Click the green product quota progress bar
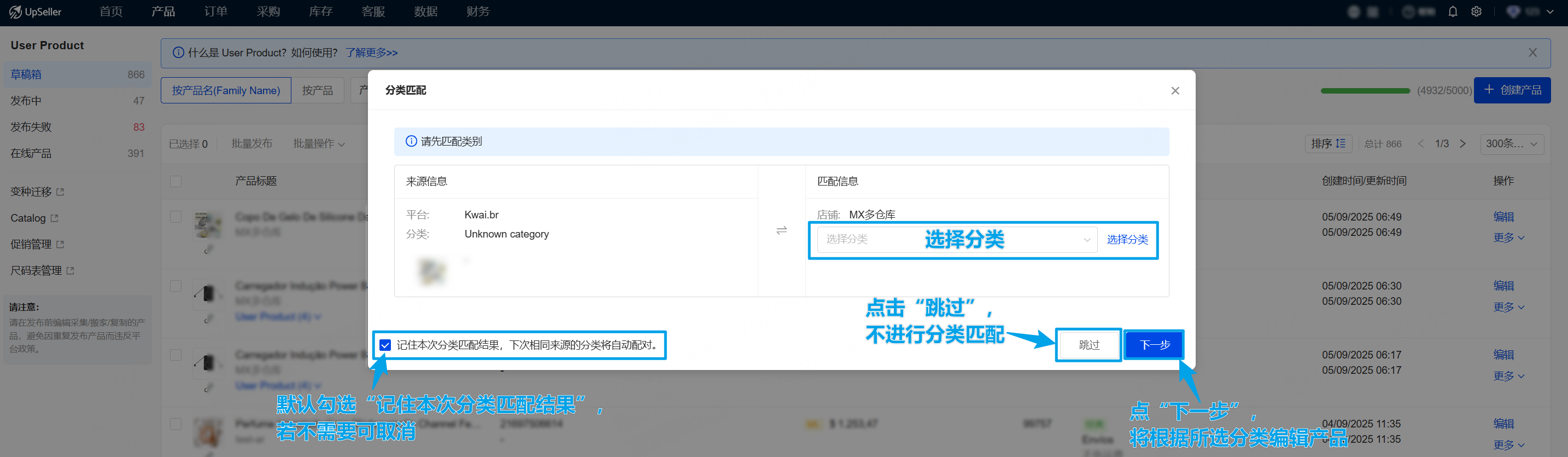This screenshot has width=1568, height=457. [1365, 91]
